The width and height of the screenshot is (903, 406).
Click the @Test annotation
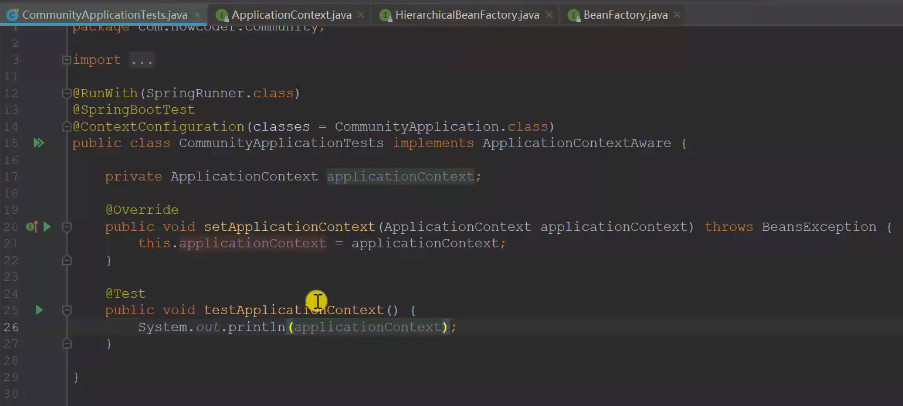(x=126, y=294)
